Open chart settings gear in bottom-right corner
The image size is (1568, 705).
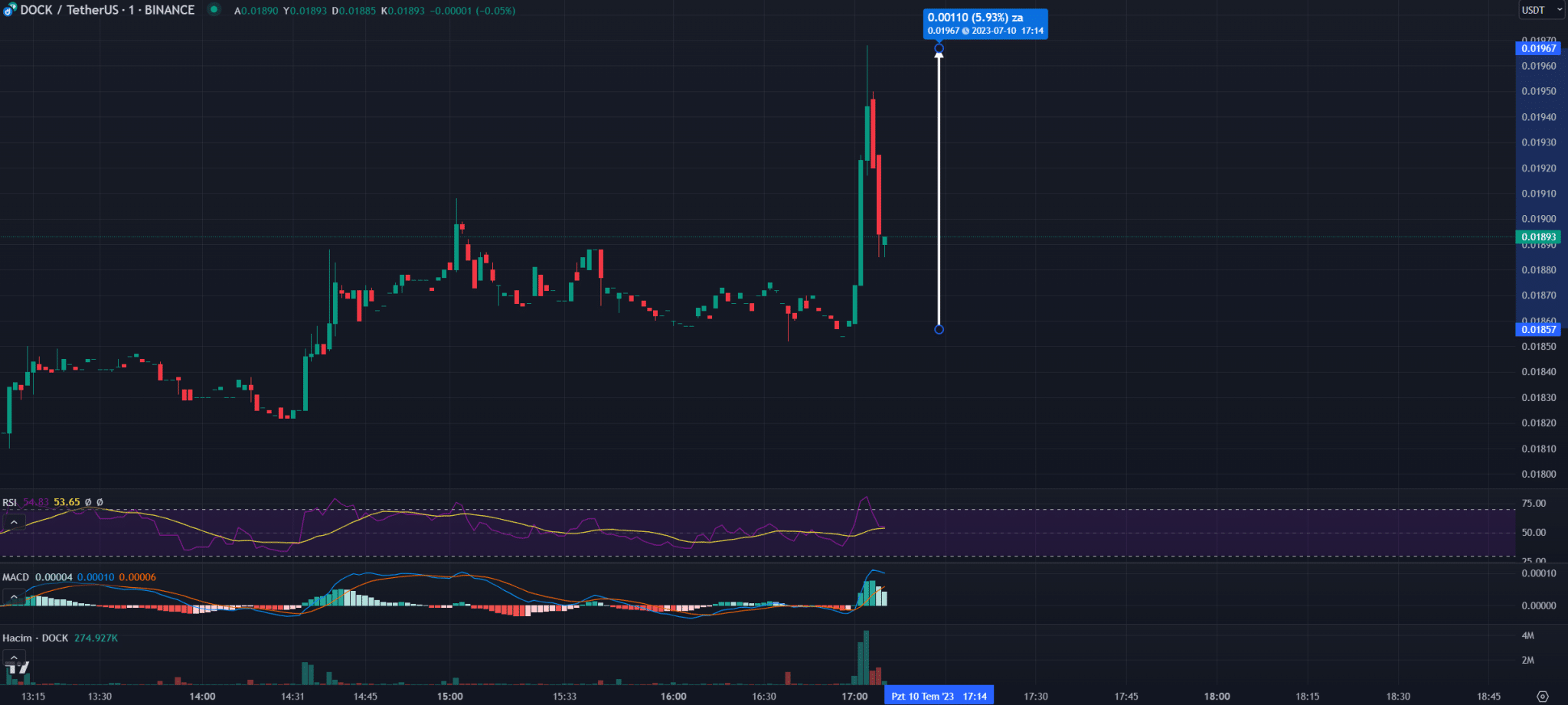point(1542,696)
